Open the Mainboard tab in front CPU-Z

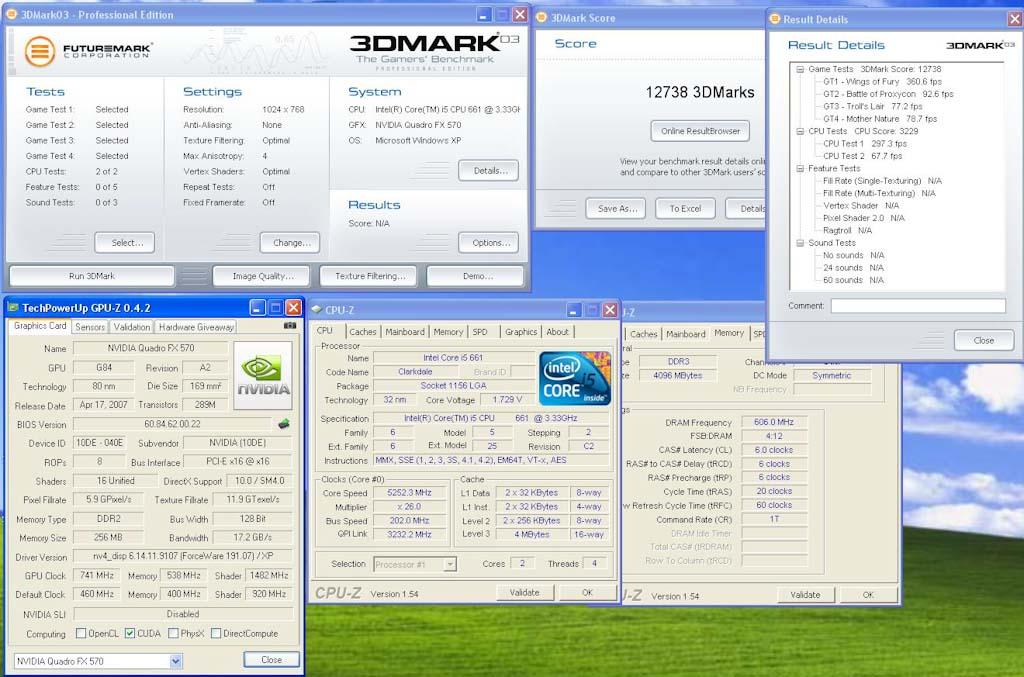point(405,332)
